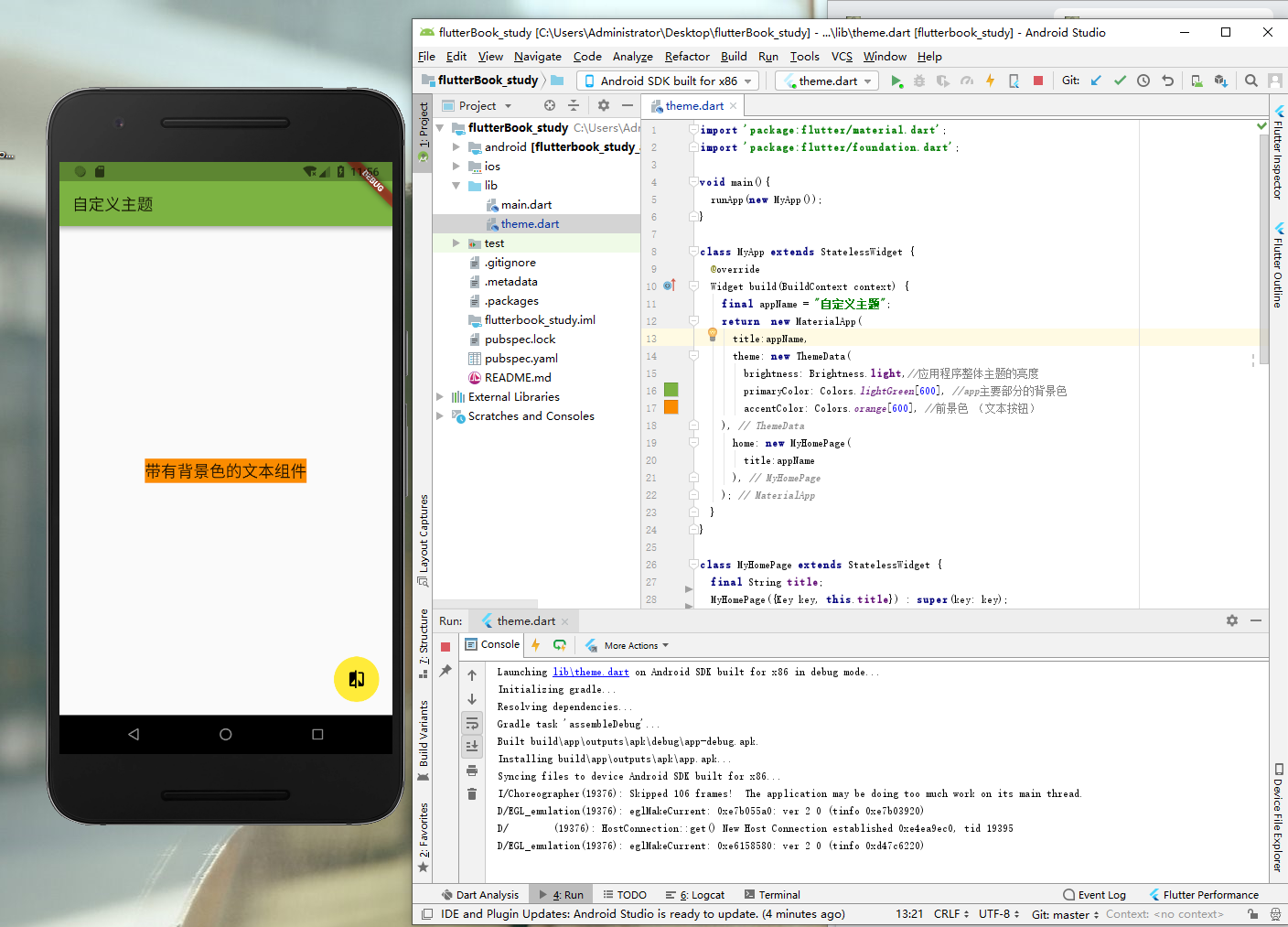Click Run panel settings gear icon
Screen dimensions: 1288x927
click(1232, 620)
